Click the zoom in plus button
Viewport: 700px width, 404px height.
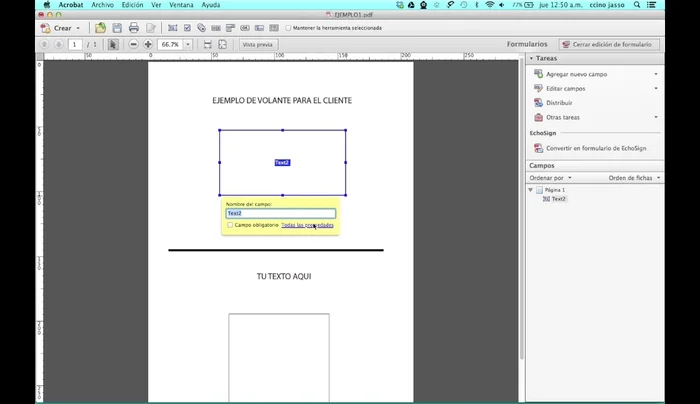coord(148,45)
